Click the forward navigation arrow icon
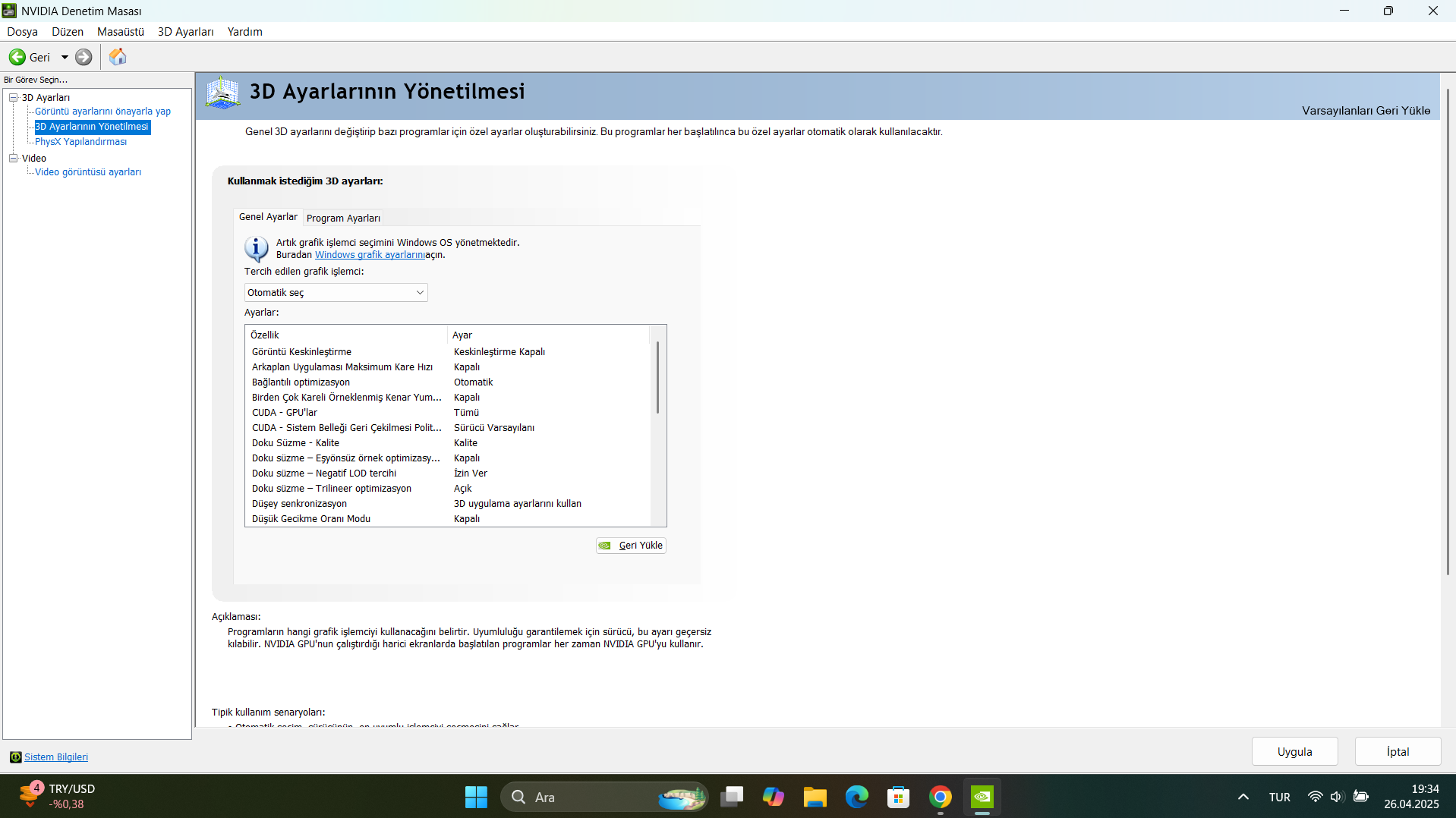Screen dimensions: 1456x818 (x=84, y=57)
